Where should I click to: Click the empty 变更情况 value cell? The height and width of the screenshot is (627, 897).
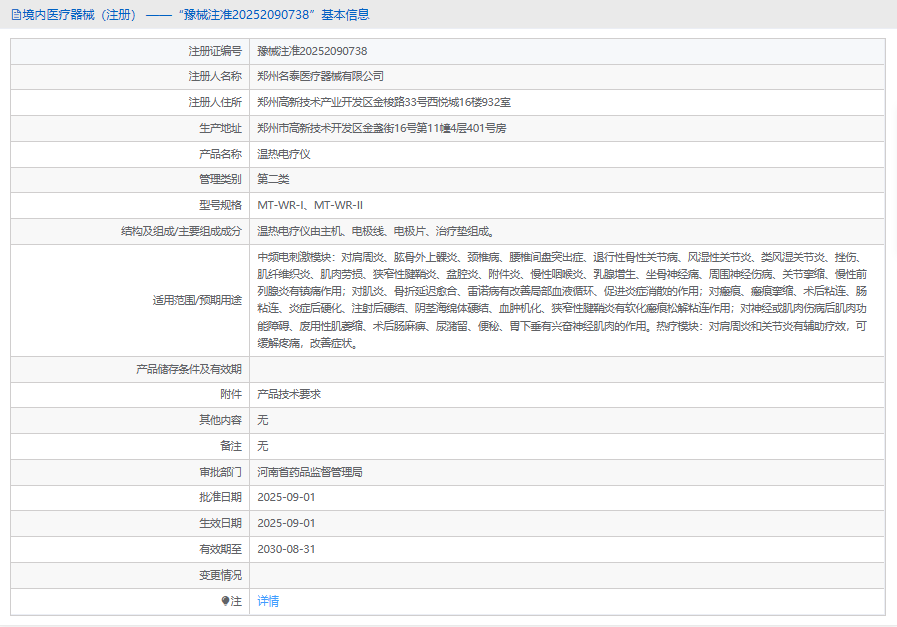coord(566,575)
